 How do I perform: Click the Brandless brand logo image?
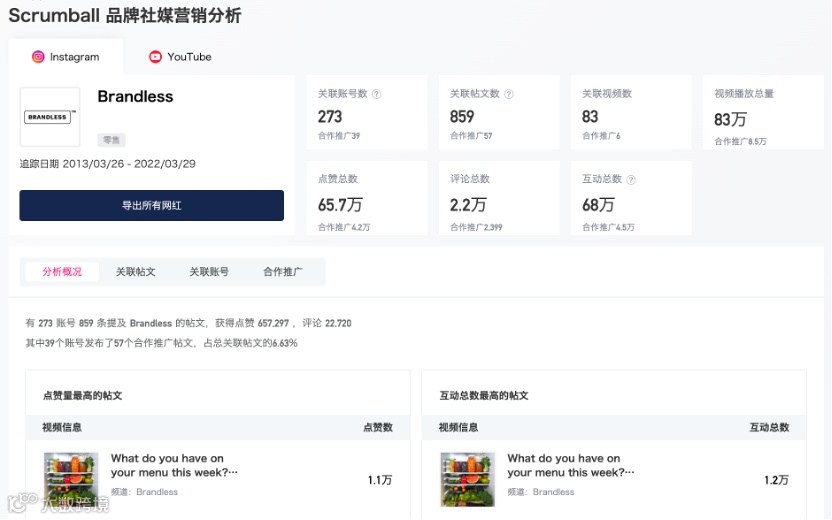[50, 117]
